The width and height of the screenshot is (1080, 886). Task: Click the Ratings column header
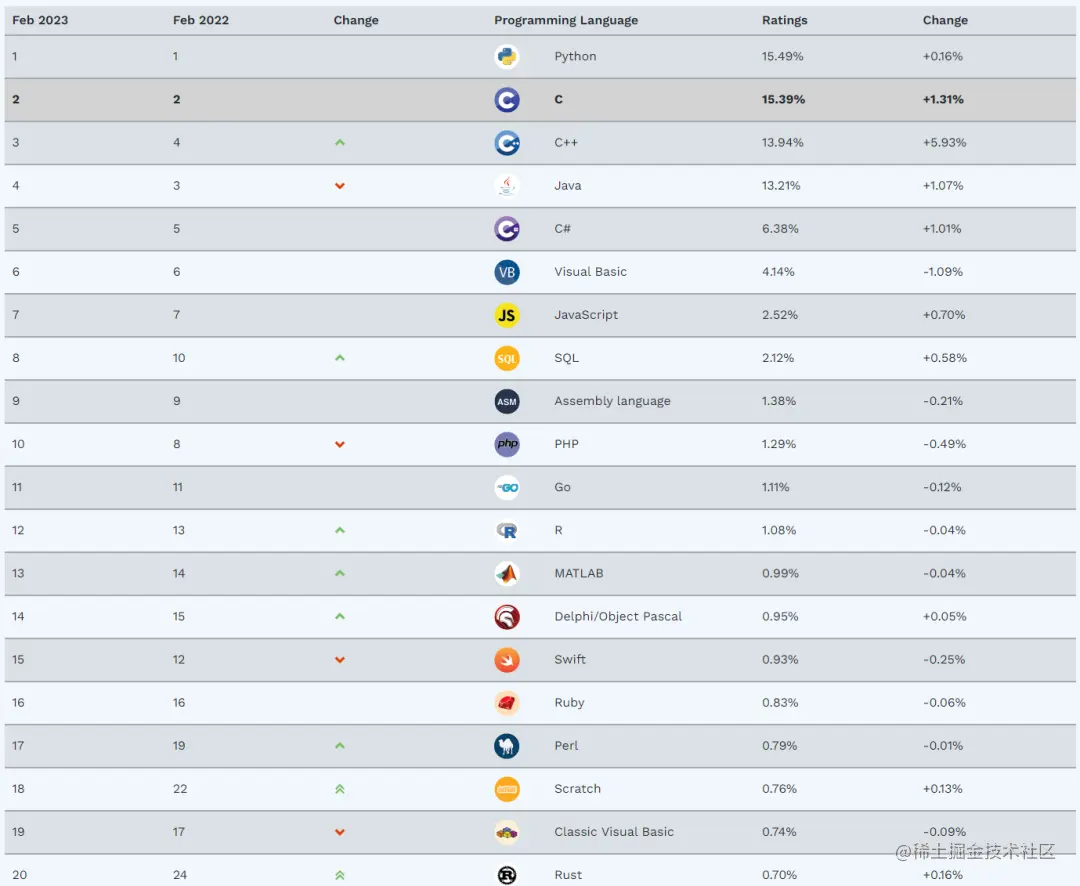click(785, 20)
